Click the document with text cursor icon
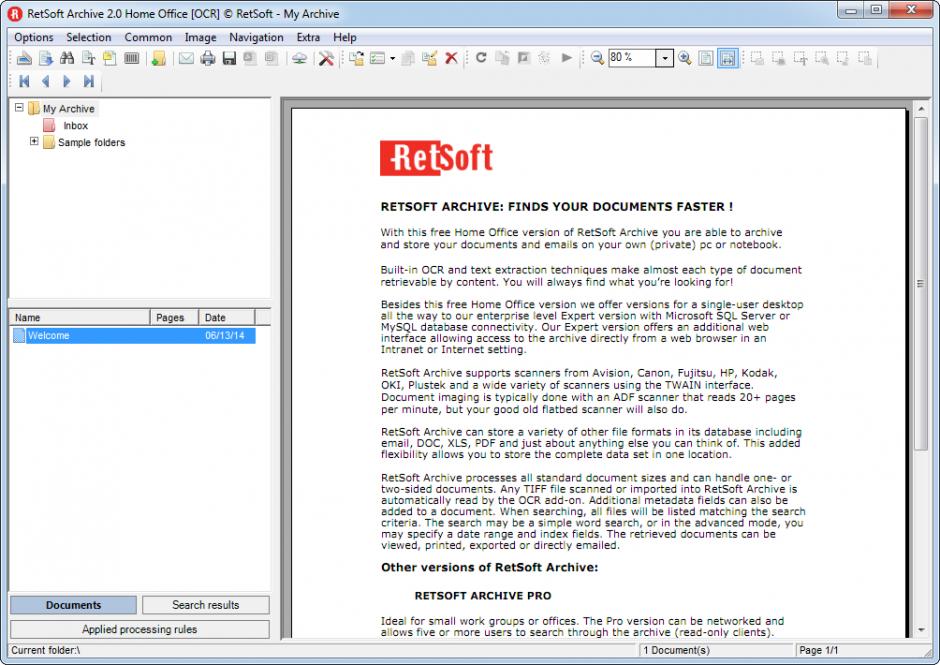940x665 pixels. pos(89,58)
